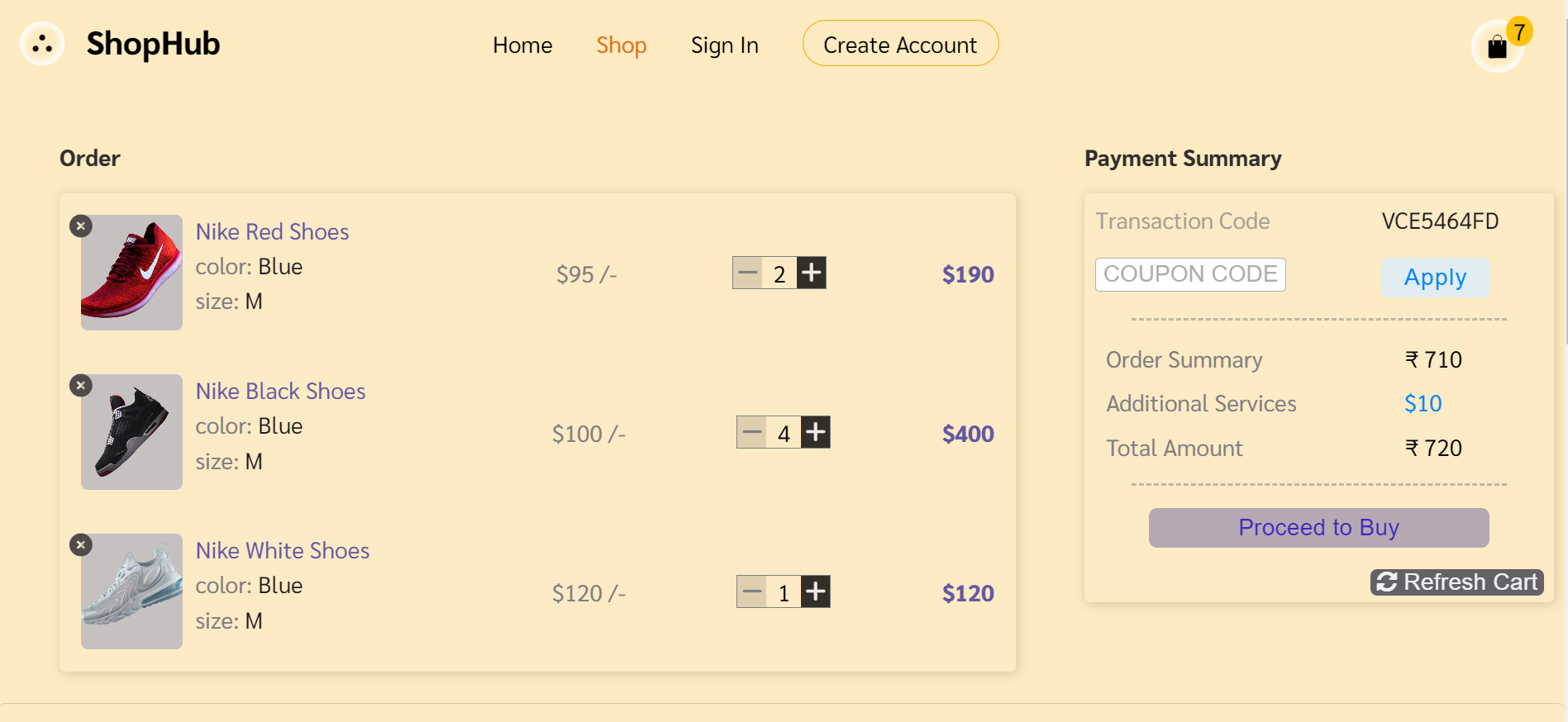Refresh the cart
This screenshot has width=1568, height=722.
pos(1456,582)
